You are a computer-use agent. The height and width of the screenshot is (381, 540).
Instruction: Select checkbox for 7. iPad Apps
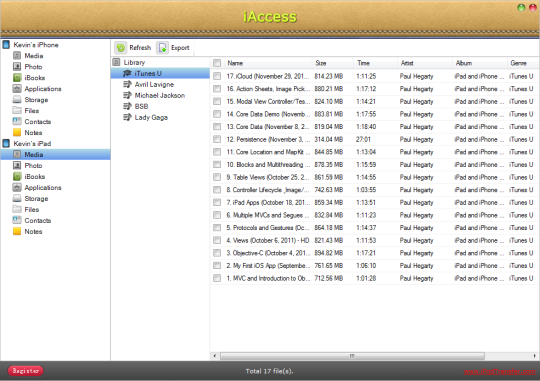pos(217,202)
